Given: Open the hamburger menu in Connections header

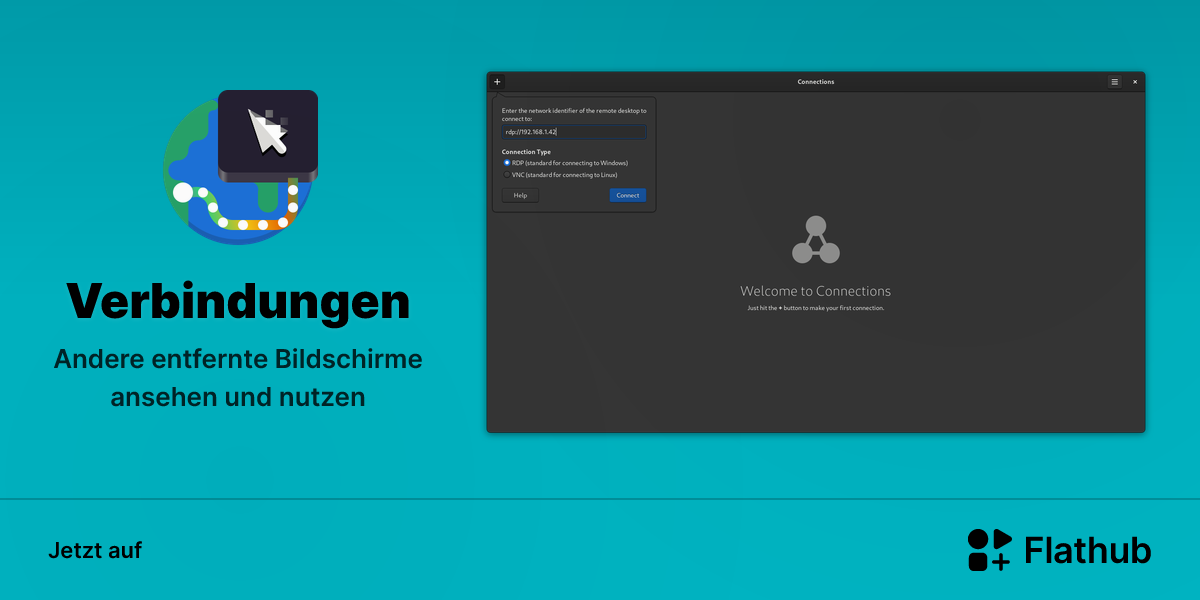Looking at the screenshot, I should [x=1114, y=82].
